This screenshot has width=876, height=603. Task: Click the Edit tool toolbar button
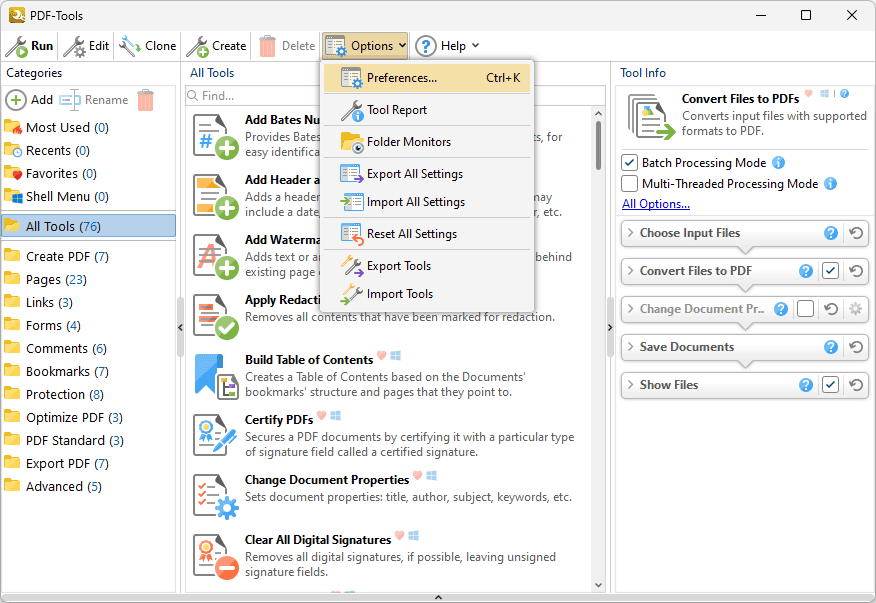pos(86,46)
